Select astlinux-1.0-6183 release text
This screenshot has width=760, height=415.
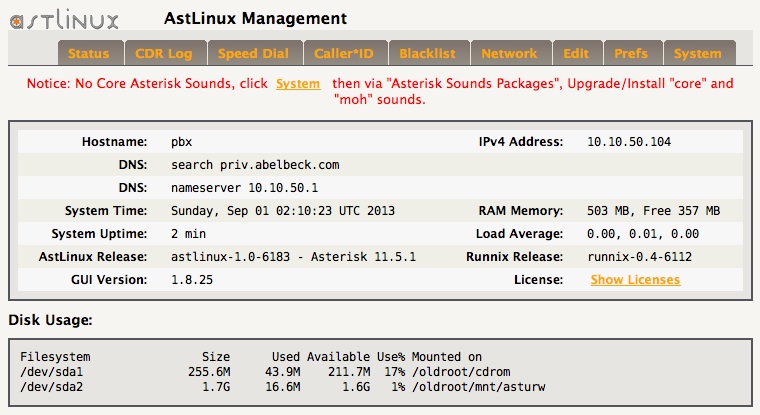(x=230, y=257)
